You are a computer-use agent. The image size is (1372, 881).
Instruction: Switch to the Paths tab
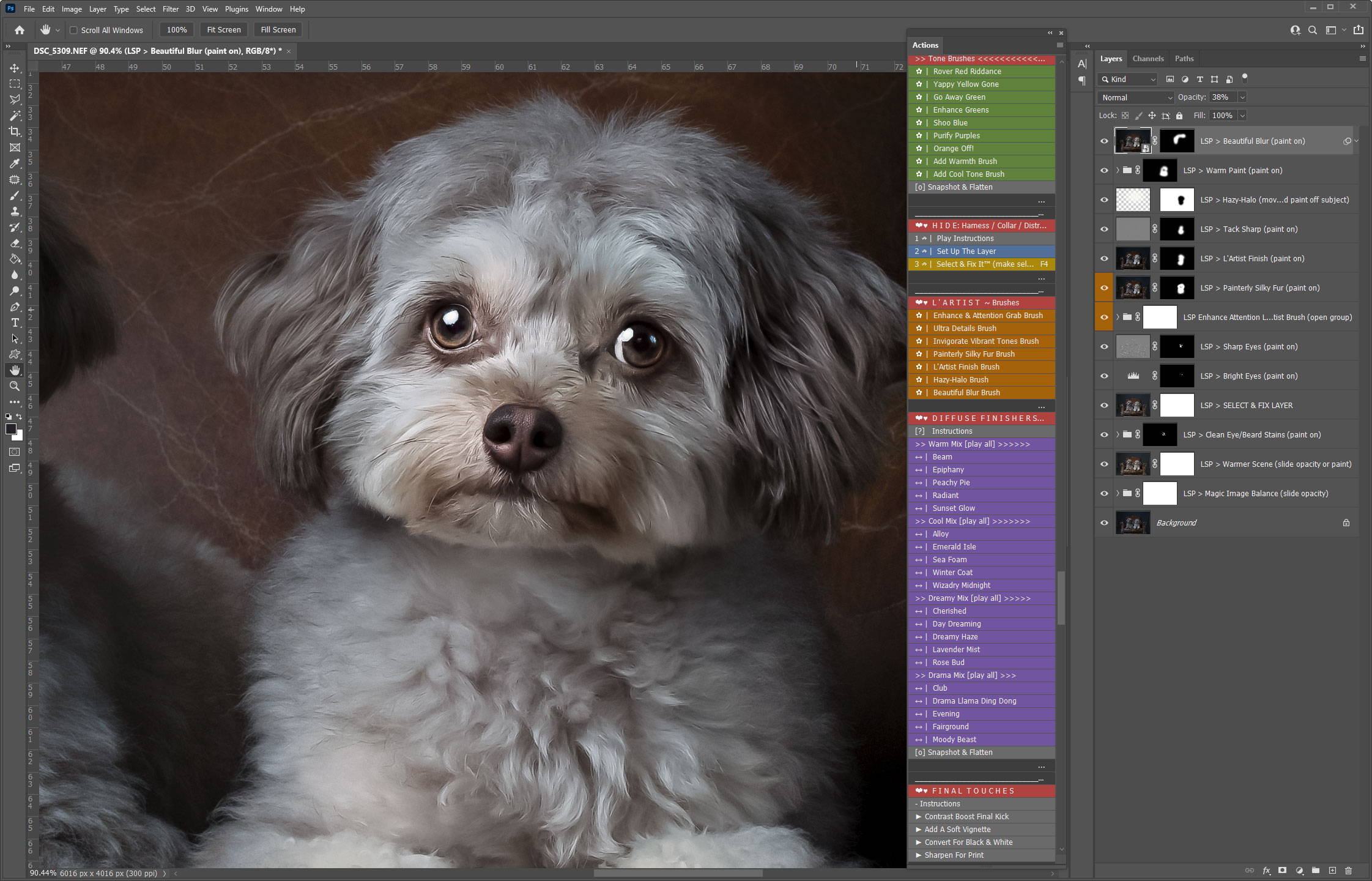click(1184, 59)
